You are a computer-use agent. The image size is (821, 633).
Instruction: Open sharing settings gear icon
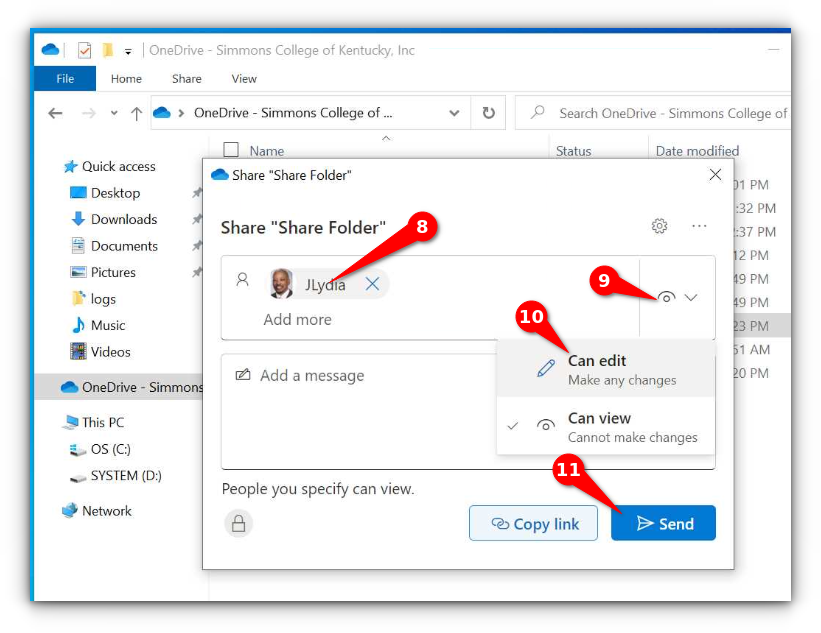click(659, 226)
